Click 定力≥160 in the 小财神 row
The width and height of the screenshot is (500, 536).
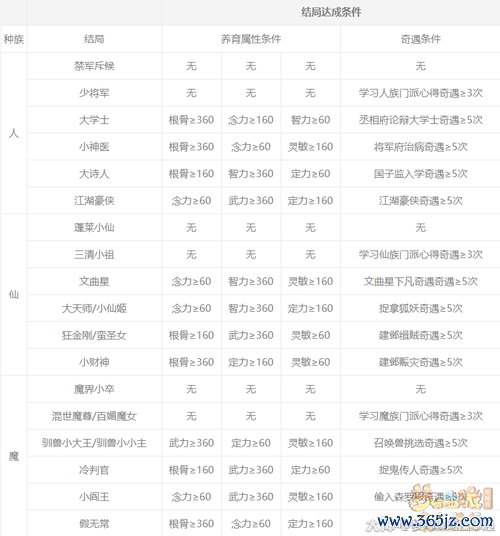click(251, 362)
